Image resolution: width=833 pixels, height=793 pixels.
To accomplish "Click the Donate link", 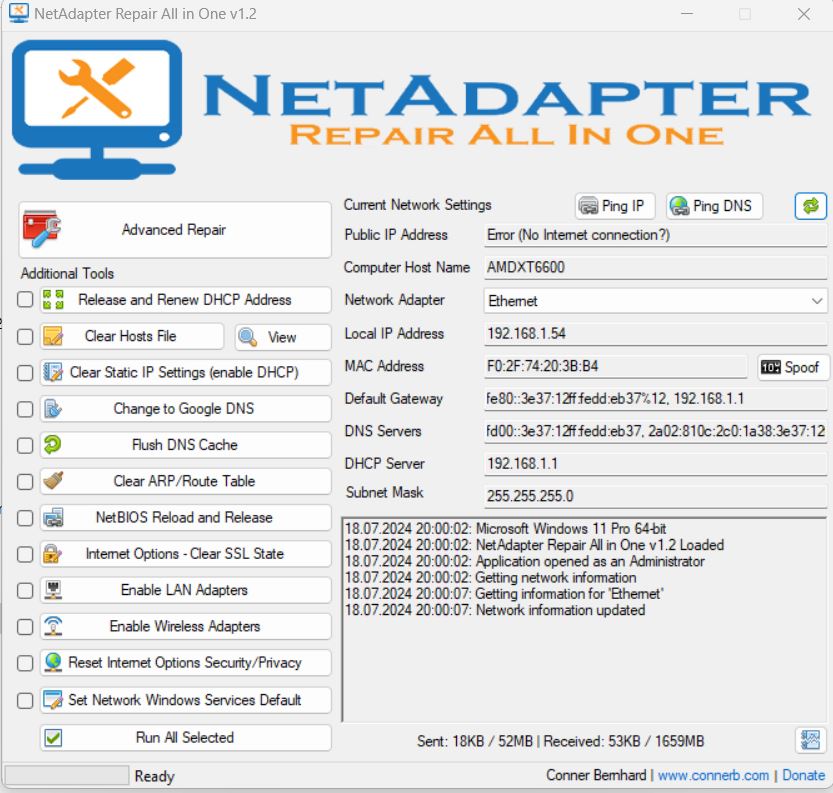I will click(803, 775).
